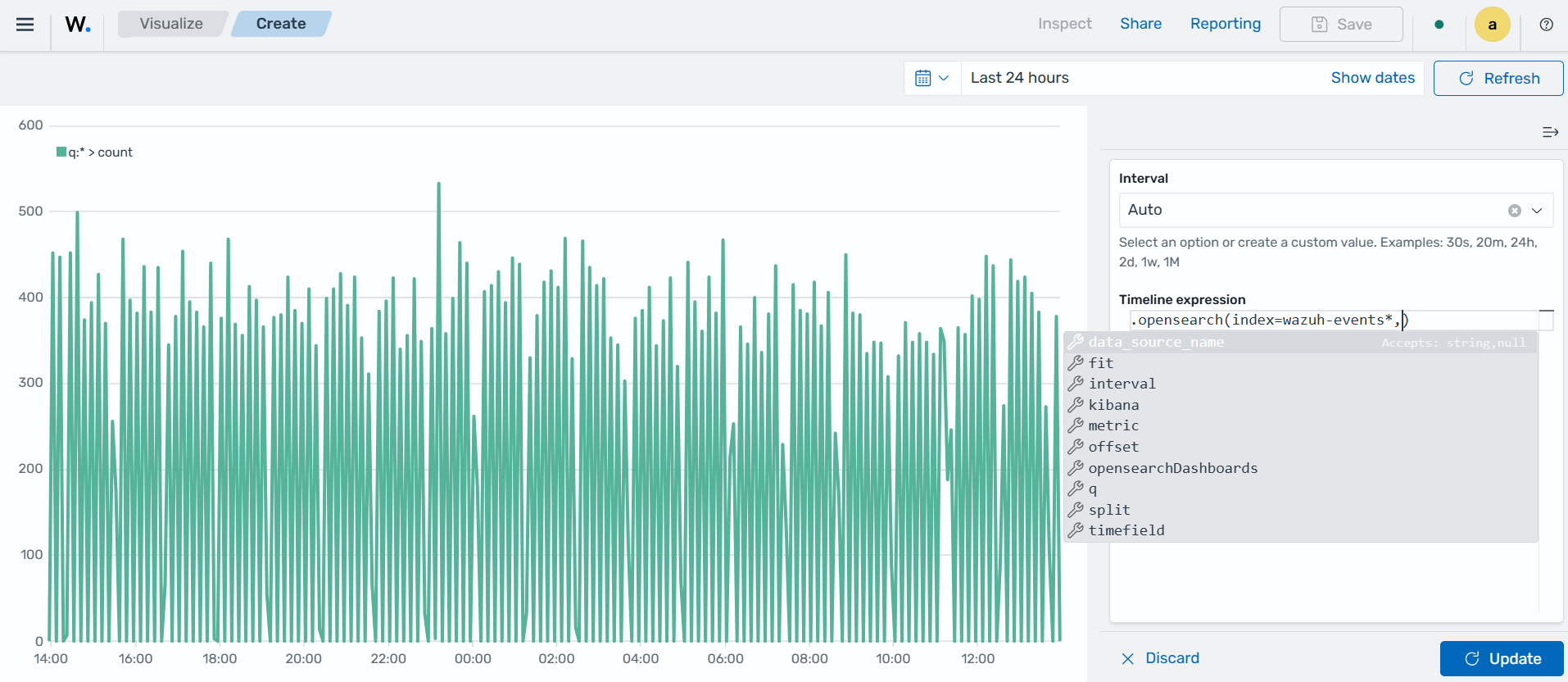1568x682 pixels.
Task: Expand the Interval combo box arrow
Action: [1537, 211]
